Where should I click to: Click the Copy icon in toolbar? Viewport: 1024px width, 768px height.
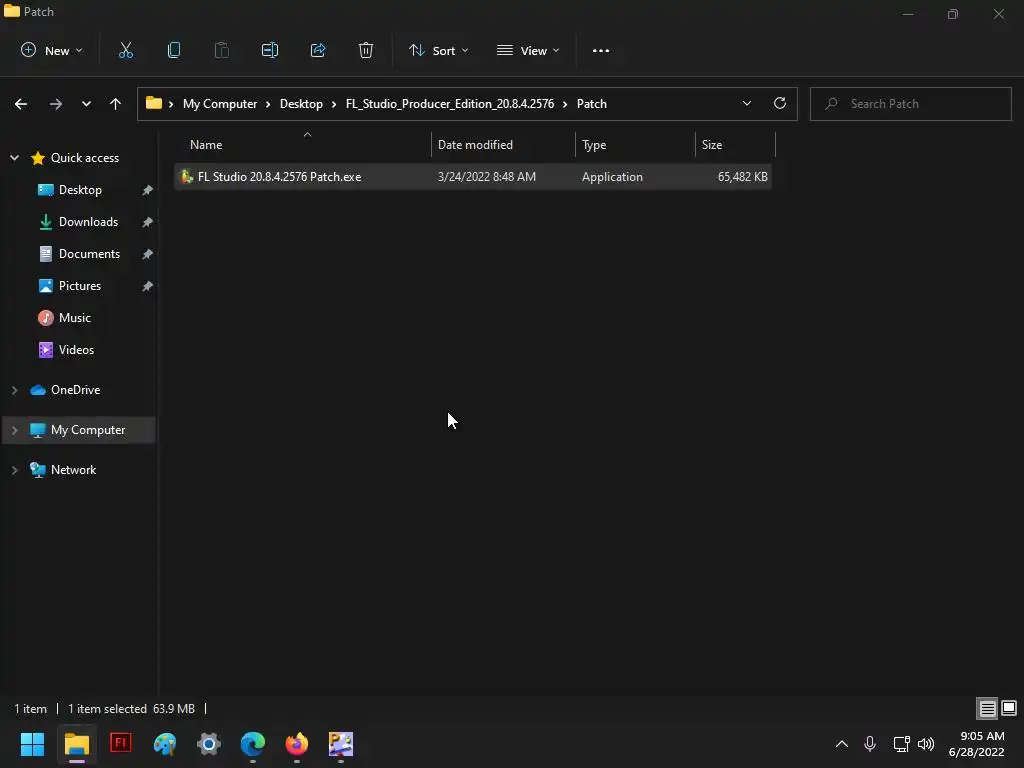[174, 50]
